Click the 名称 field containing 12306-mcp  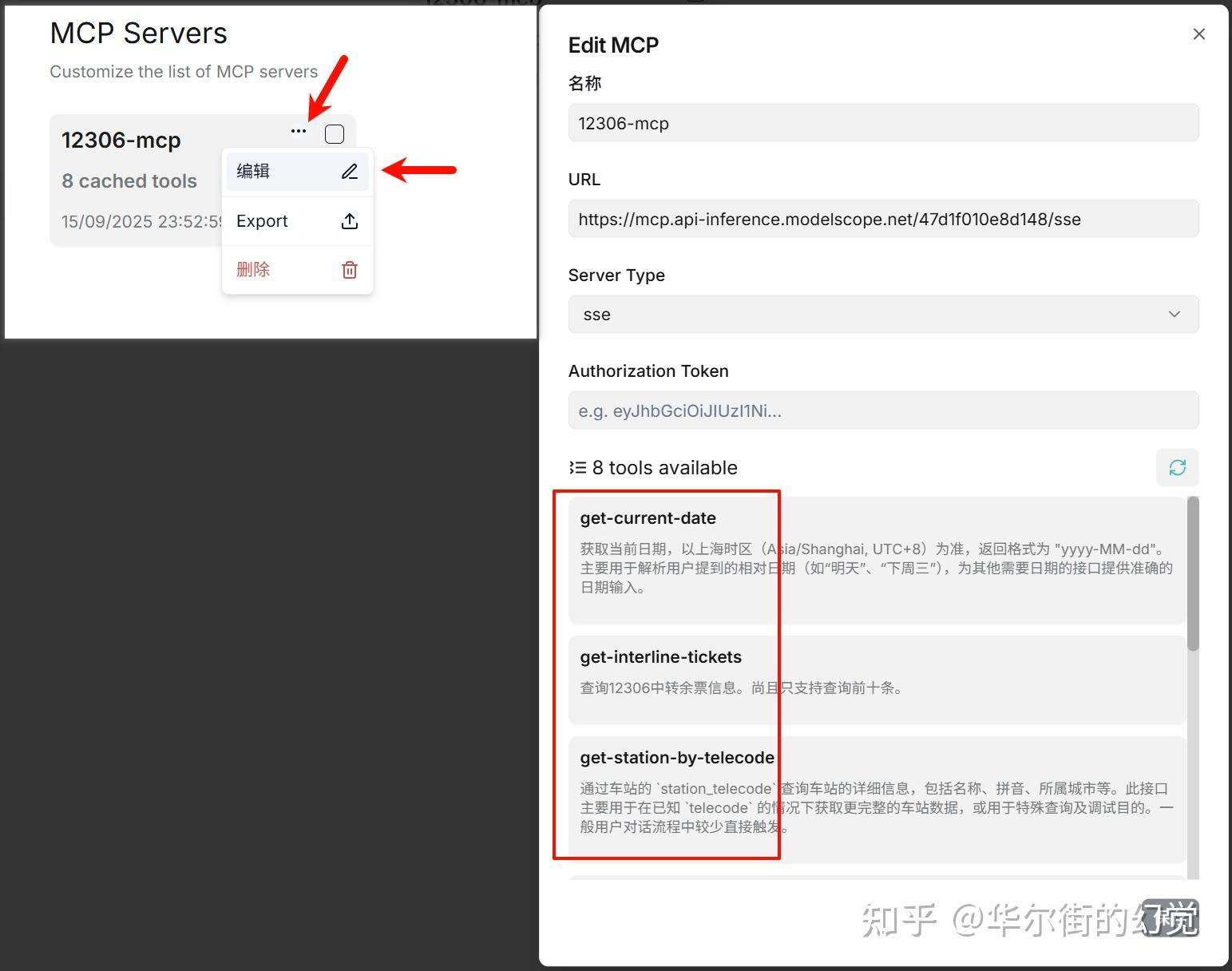point(882,123)
